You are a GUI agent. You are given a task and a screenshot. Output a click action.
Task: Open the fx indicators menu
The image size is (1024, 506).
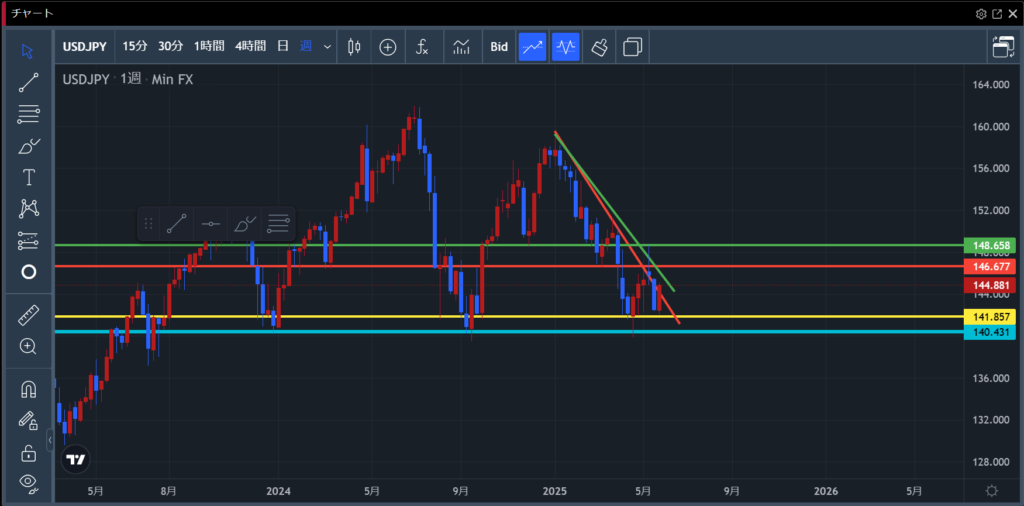point(422,46)
